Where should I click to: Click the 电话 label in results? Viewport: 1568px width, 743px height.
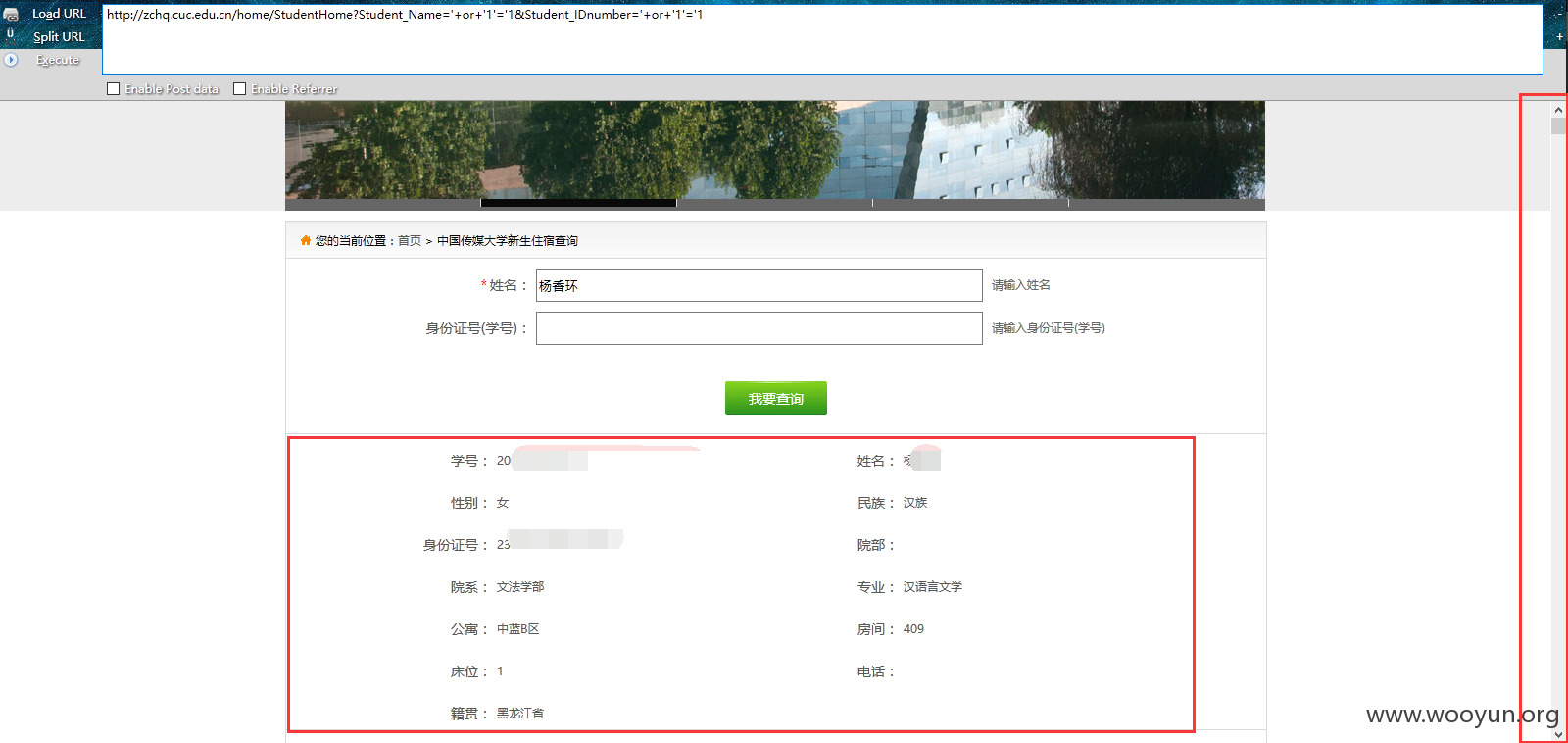[x=876, y=671]
